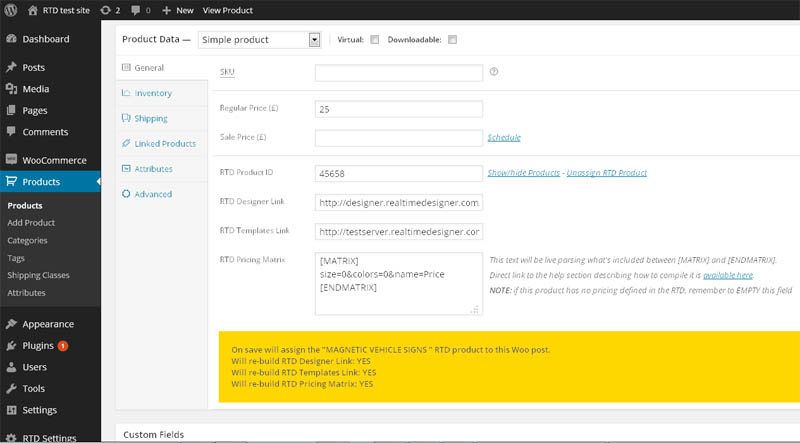This screenshot has width=800, height=443.
Task: Open Add Product submenu item
Action: pos(31,223)
